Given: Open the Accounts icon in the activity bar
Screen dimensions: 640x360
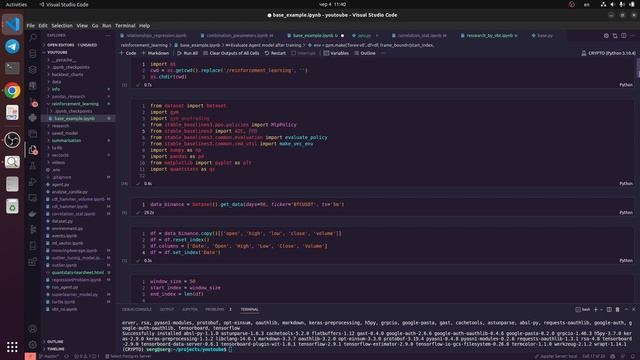Looking at the screenshot, I should pyautogui.click(x=33, y=329).
